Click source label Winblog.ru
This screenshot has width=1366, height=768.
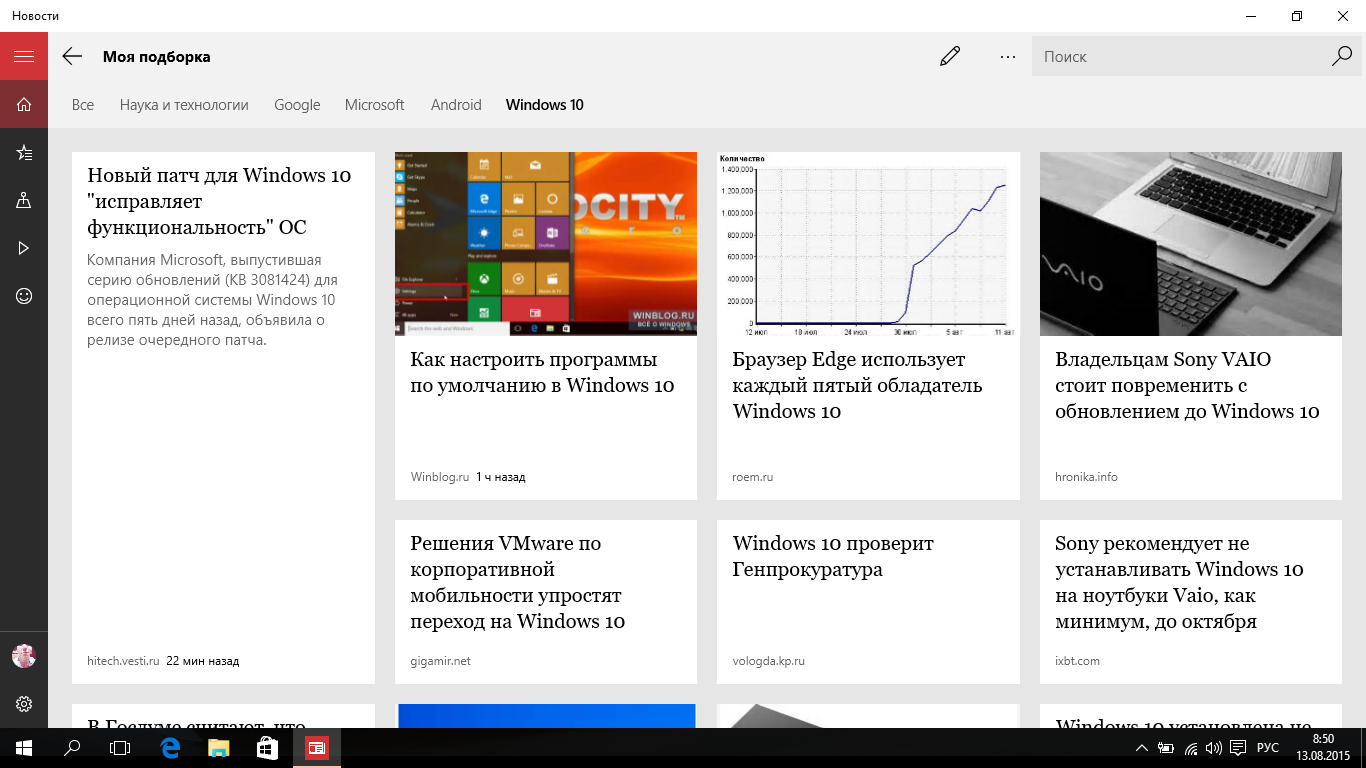(x=440, y=477)
